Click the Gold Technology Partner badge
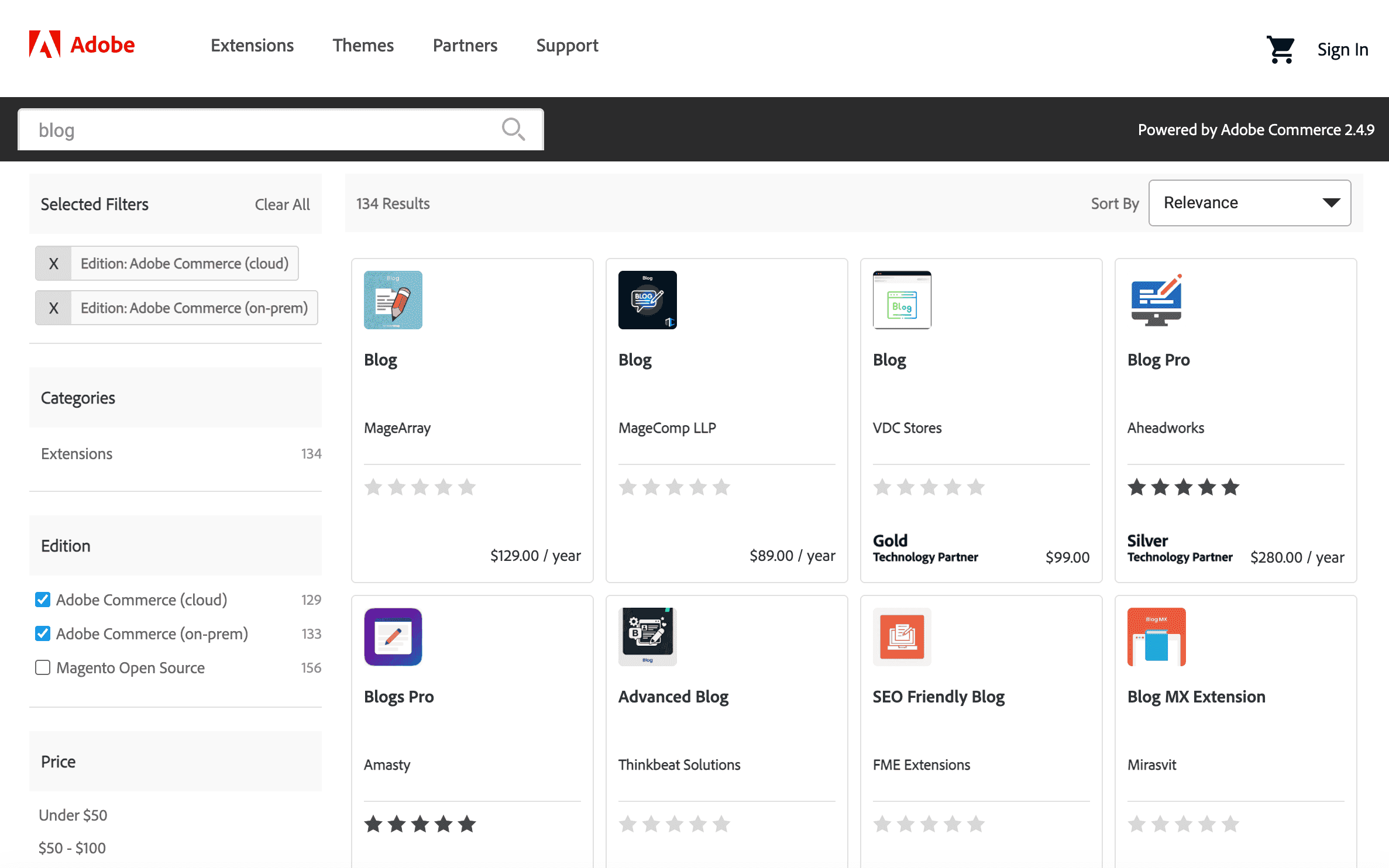The width and height of the screenshot is (1389, 868). click(925, 548)
